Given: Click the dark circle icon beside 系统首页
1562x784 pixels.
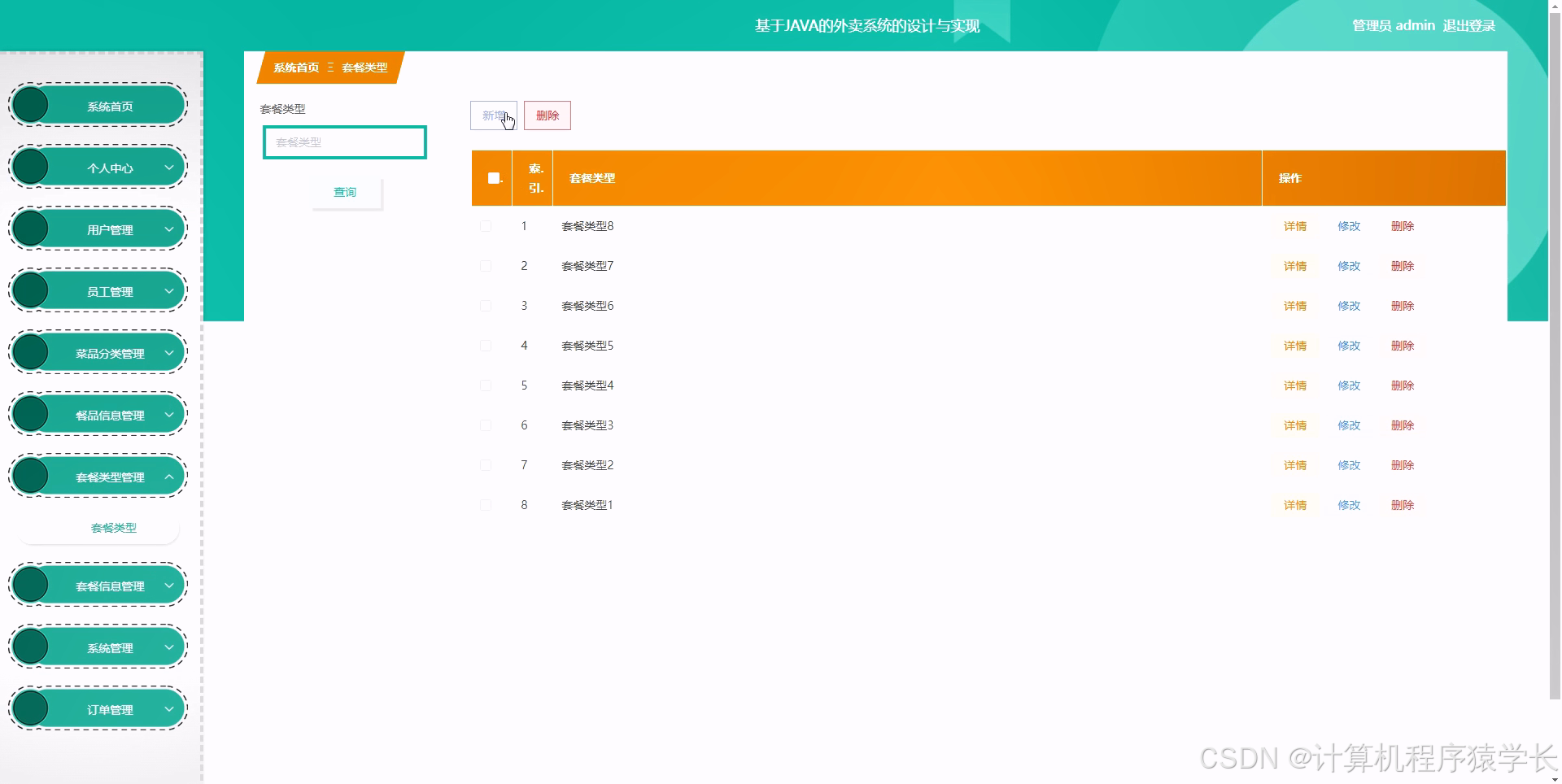Looking at the screenshot, I should [x=31, y=105].
